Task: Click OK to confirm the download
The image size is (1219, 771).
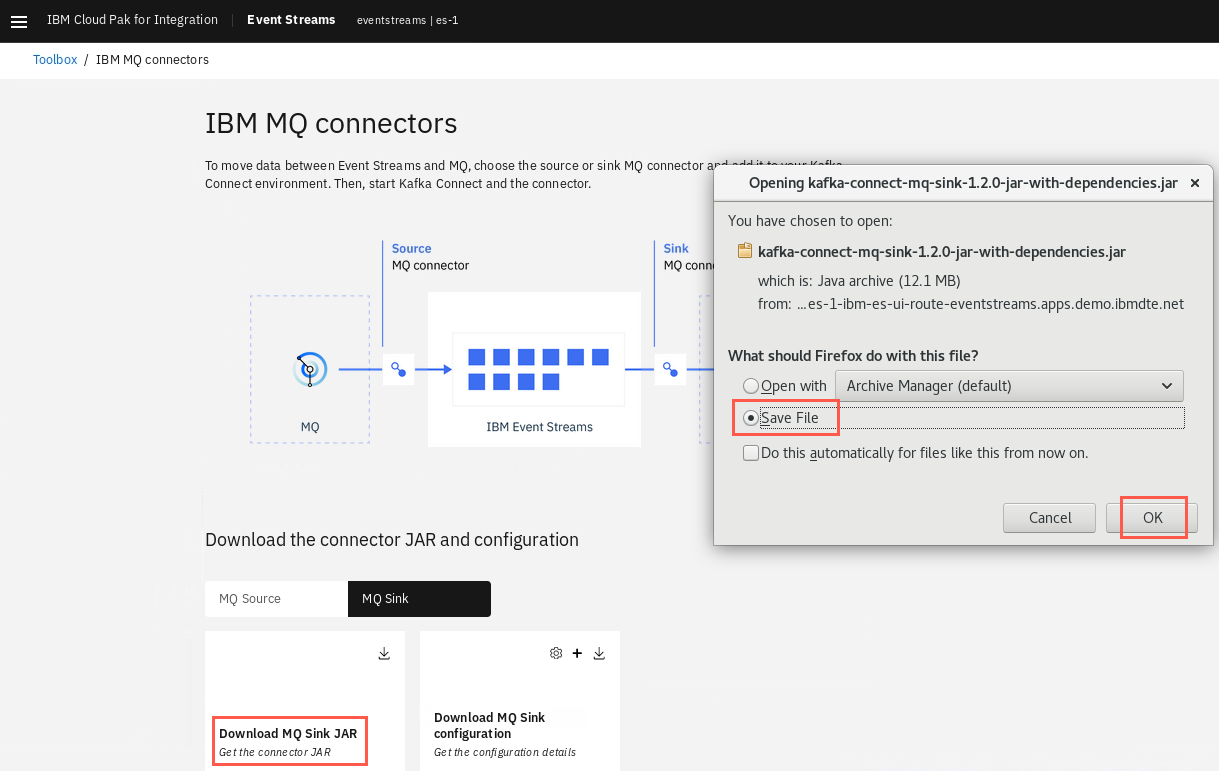Action: tap(1152, 518)
